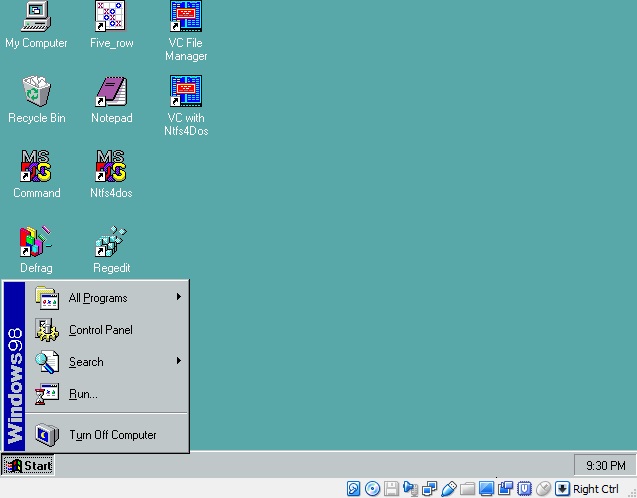Image resolution: width=637 pixels, height=498 pixels.
Task: Click the Search magnifier icon
Action: point(47,362)
